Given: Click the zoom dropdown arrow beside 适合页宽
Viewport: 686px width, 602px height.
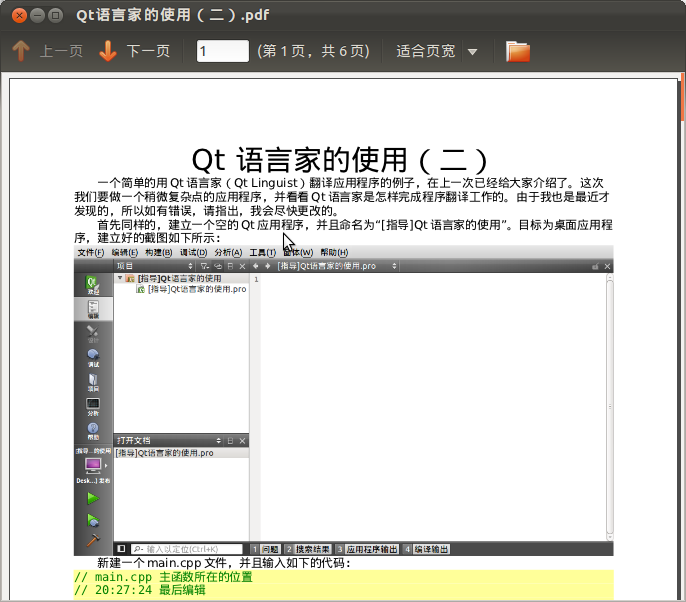Looking at the screenshot, I should tap(472, 52).
